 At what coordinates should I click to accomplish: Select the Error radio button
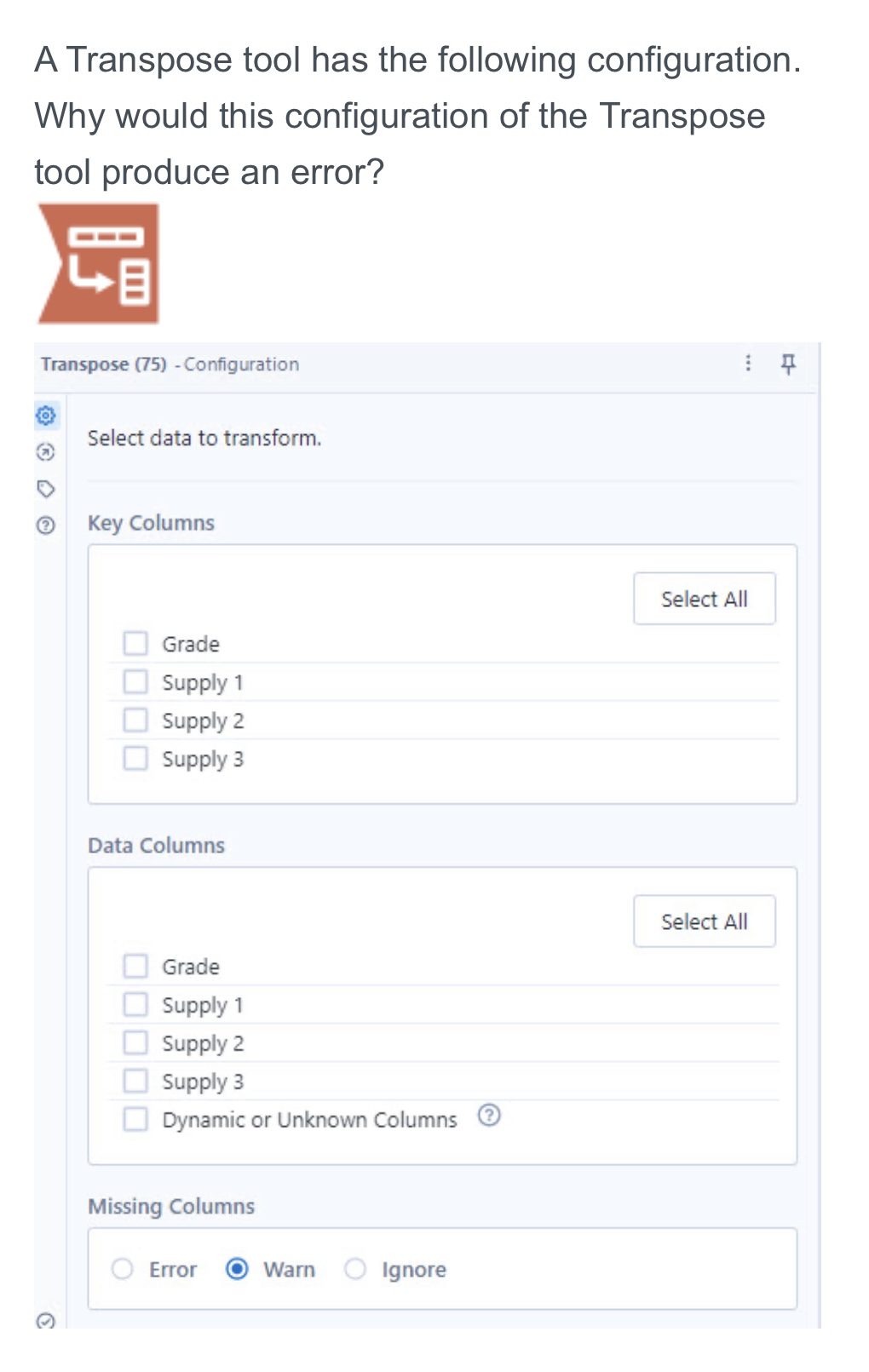coord(122,1269)
